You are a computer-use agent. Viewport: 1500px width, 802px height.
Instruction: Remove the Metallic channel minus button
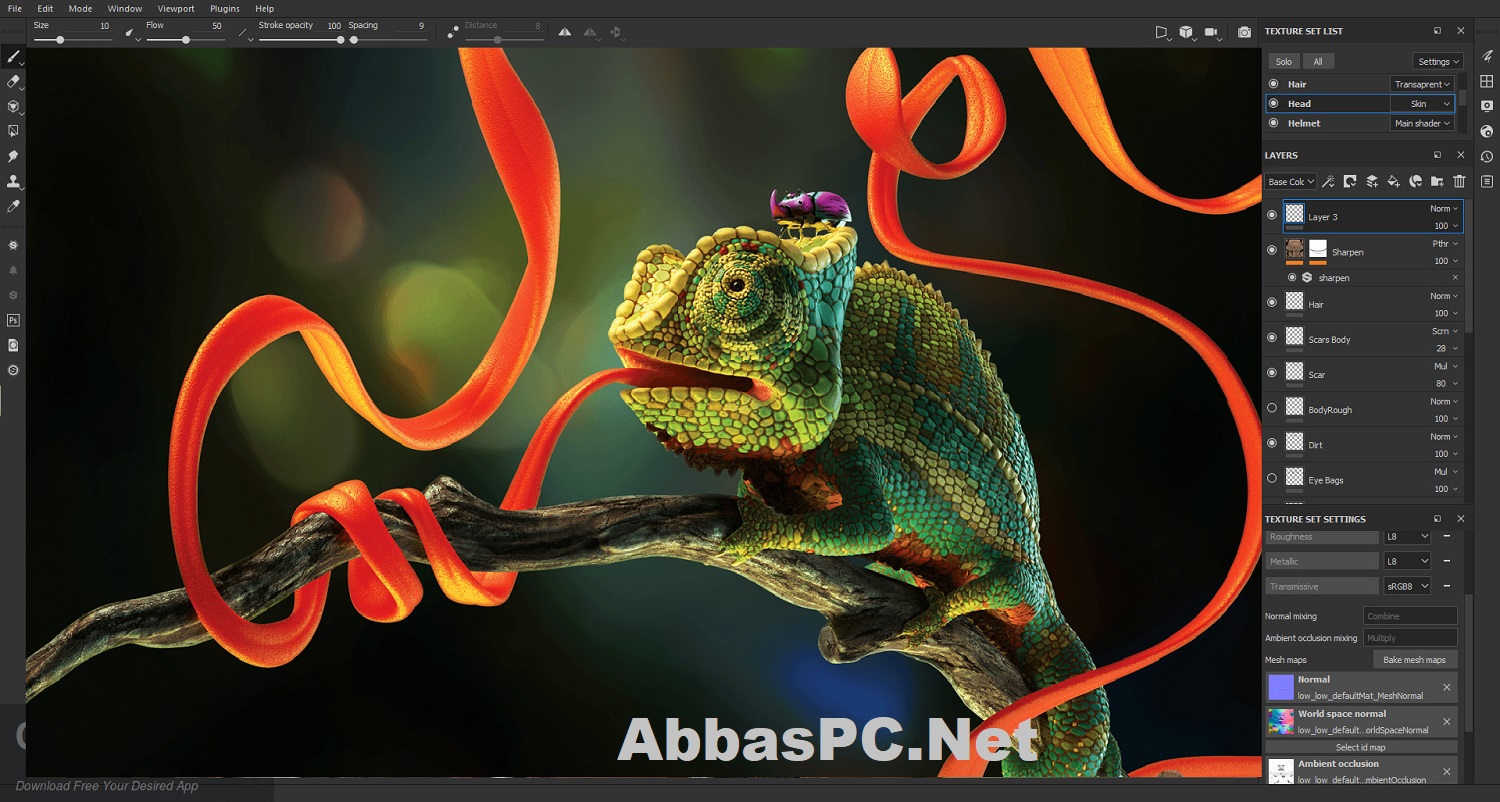(x=1446, y=561)
